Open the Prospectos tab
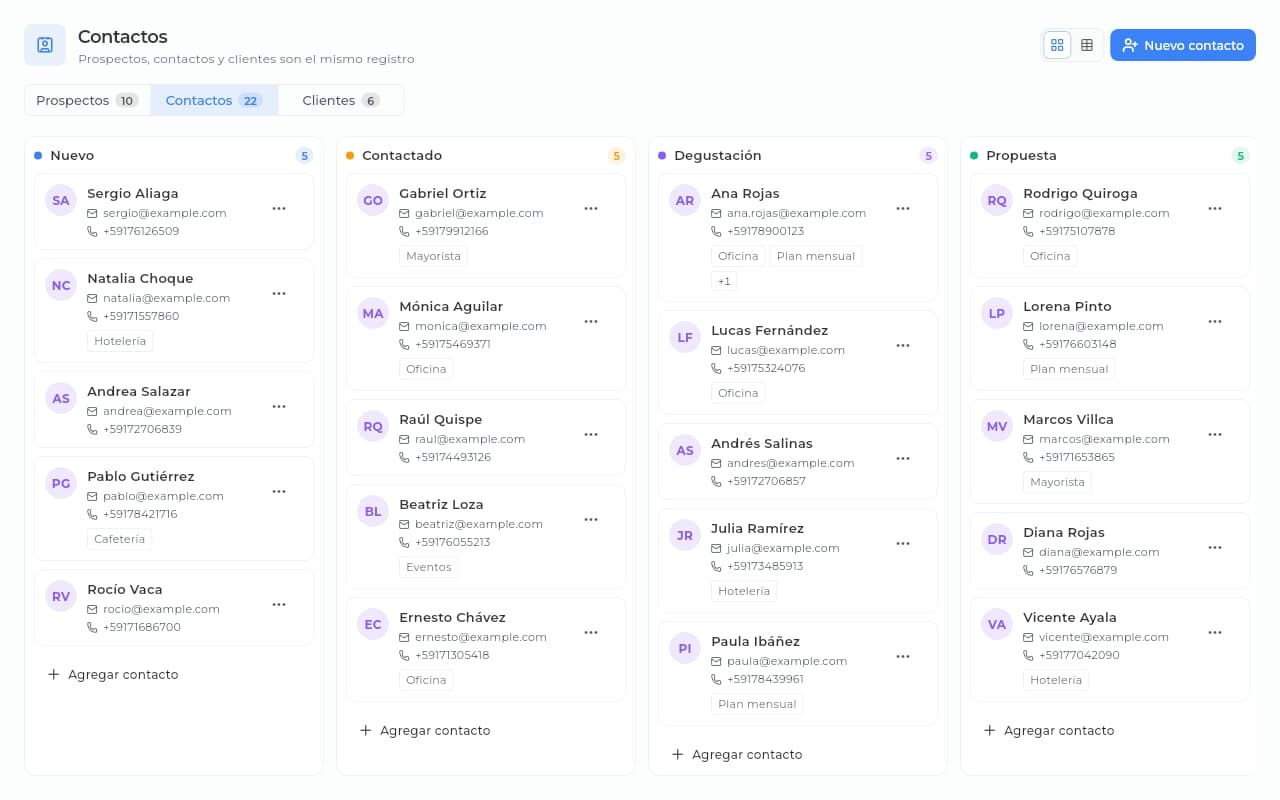 point(87,100)
